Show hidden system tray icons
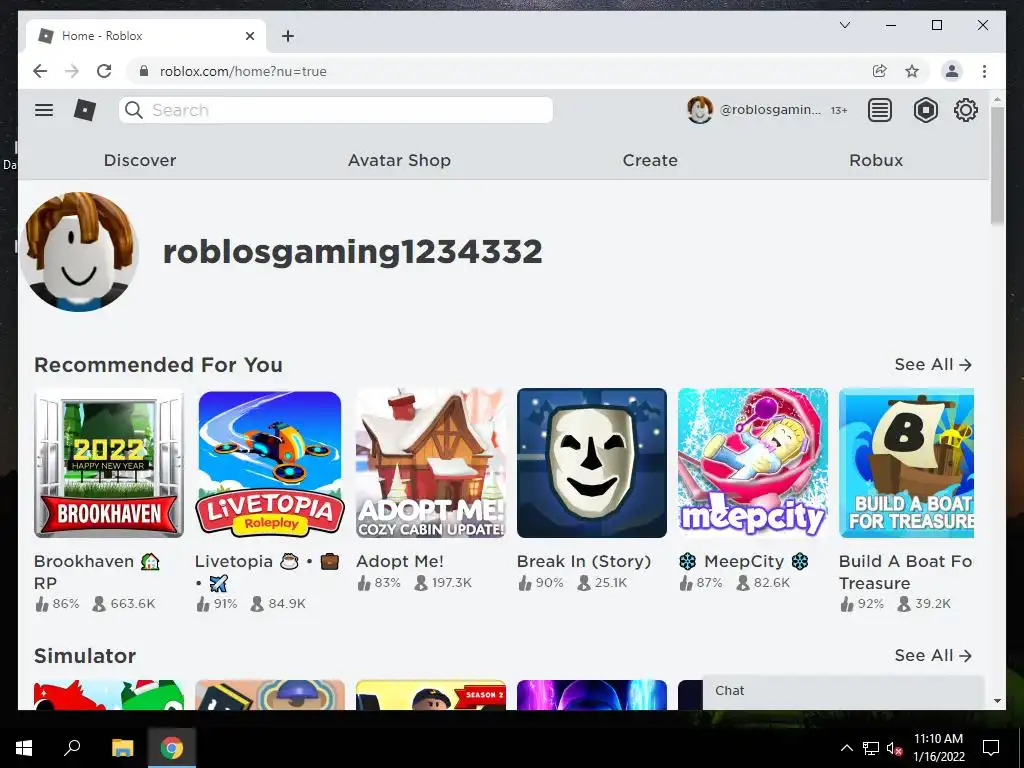 tap(846, 748)
